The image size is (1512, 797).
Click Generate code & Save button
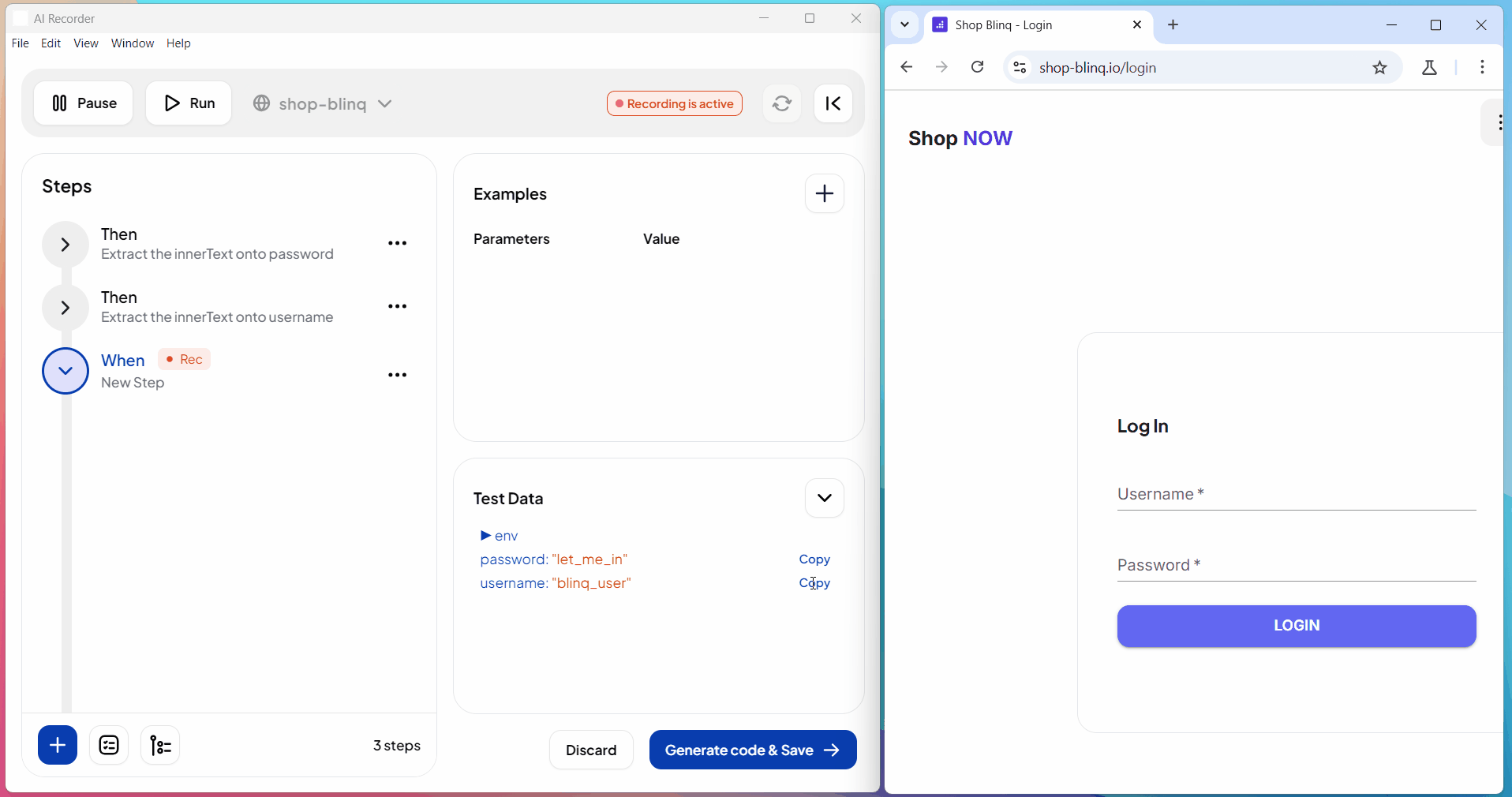point(752,750)
